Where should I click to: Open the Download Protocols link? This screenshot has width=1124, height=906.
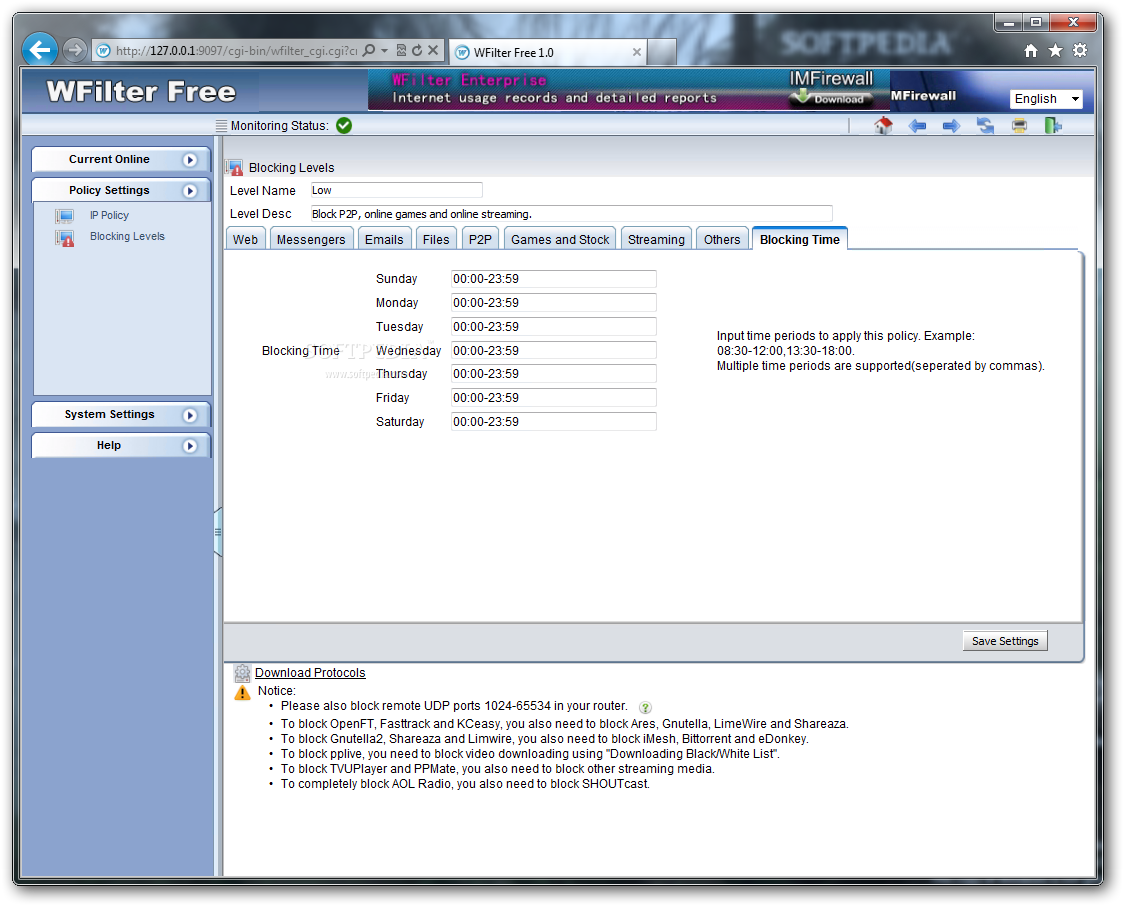[310, 673]
